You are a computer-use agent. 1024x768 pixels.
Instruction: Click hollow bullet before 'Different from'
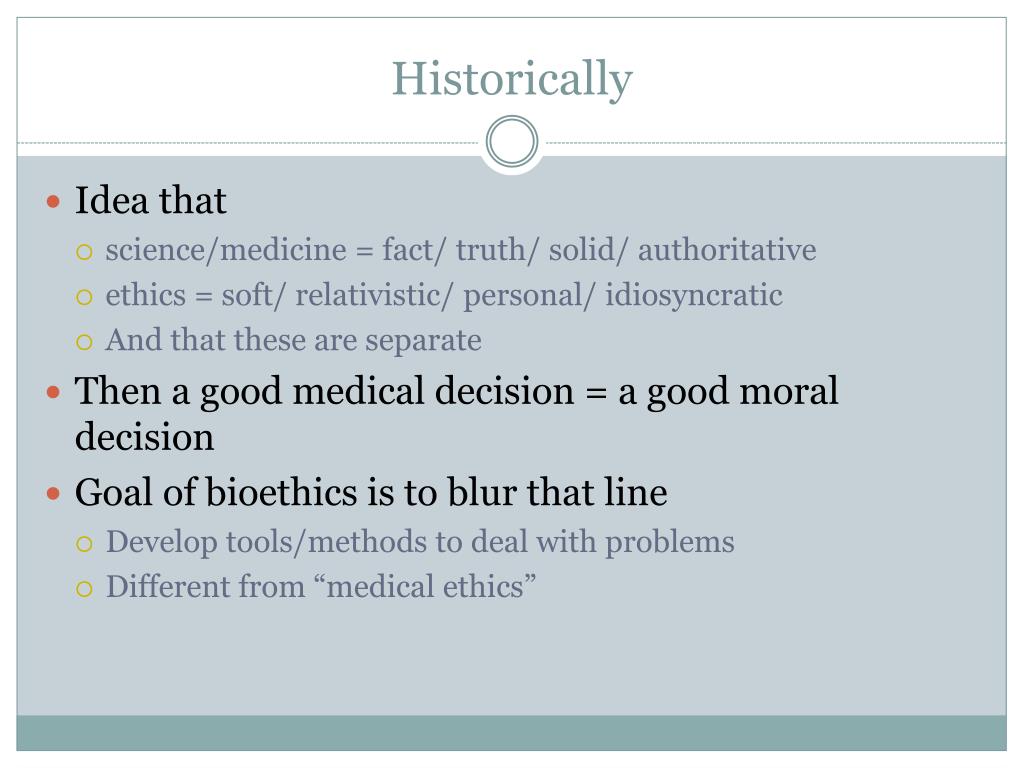tap(84, 589)
